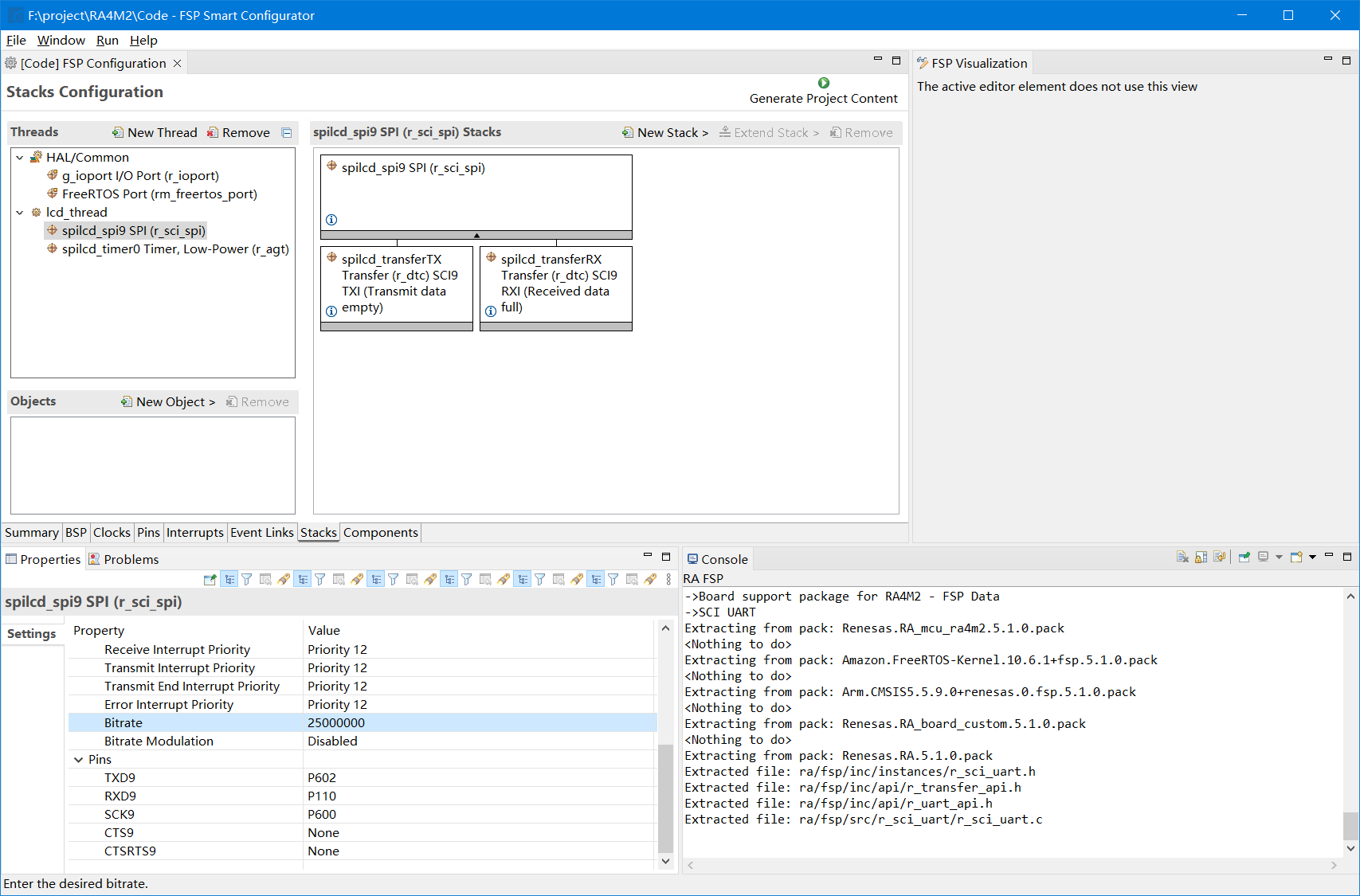The width and height of the screenshot is (1360, 896).
Task: Open the Run menu
Action: (x=108, y=41)
